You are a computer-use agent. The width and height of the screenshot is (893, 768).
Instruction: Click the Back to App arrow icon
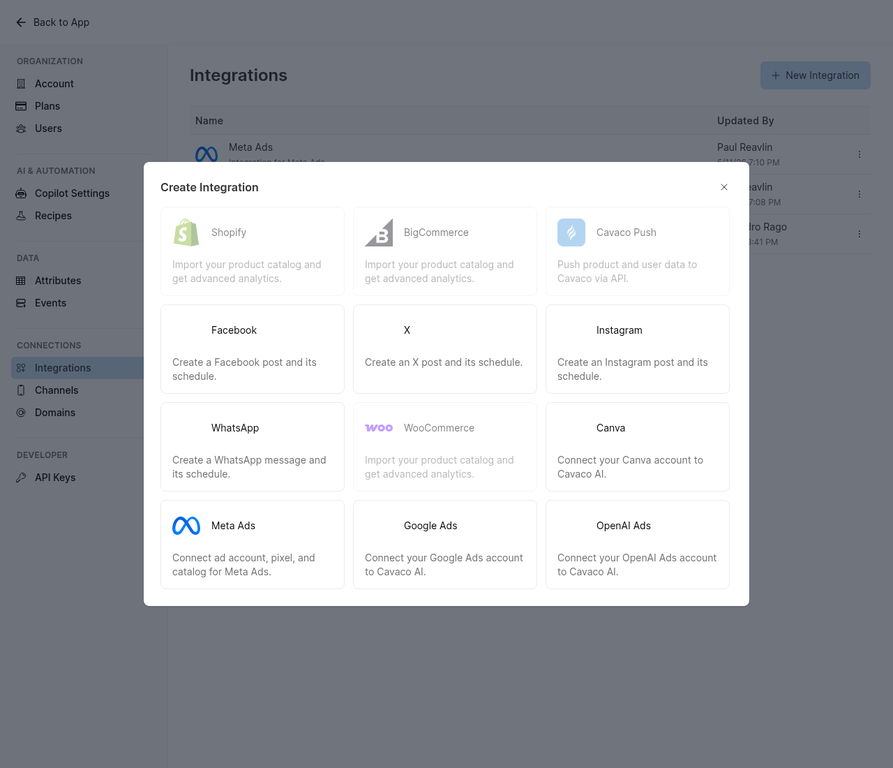(21, 22)
